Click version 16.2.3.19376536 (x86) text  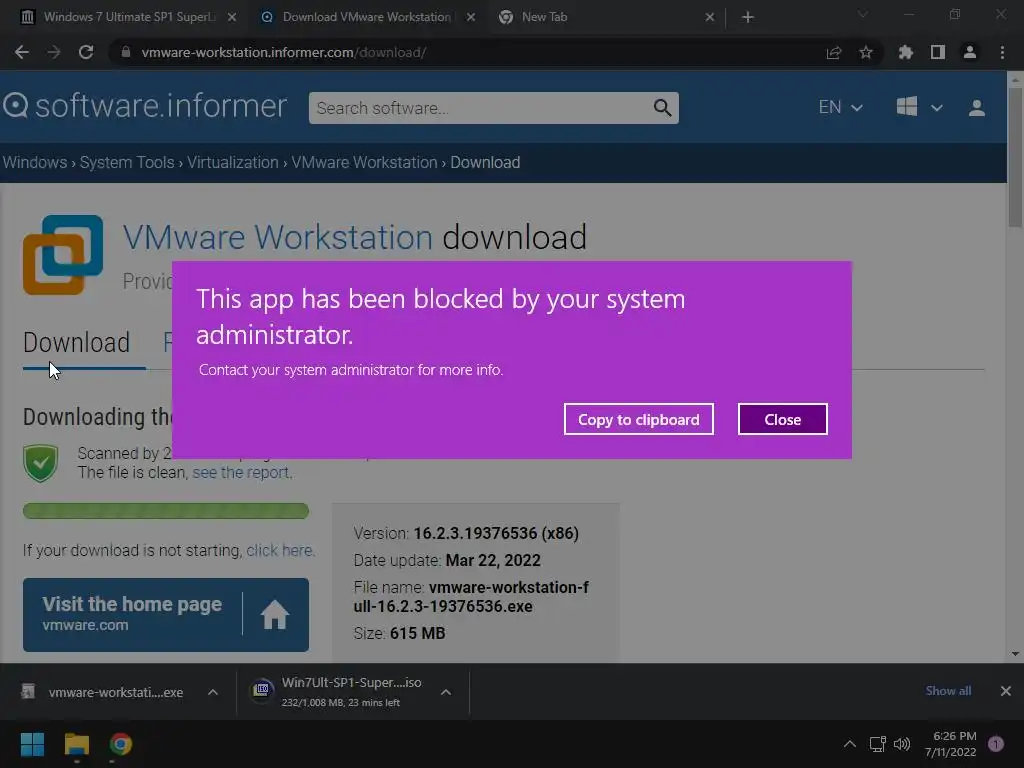point(496,533)
